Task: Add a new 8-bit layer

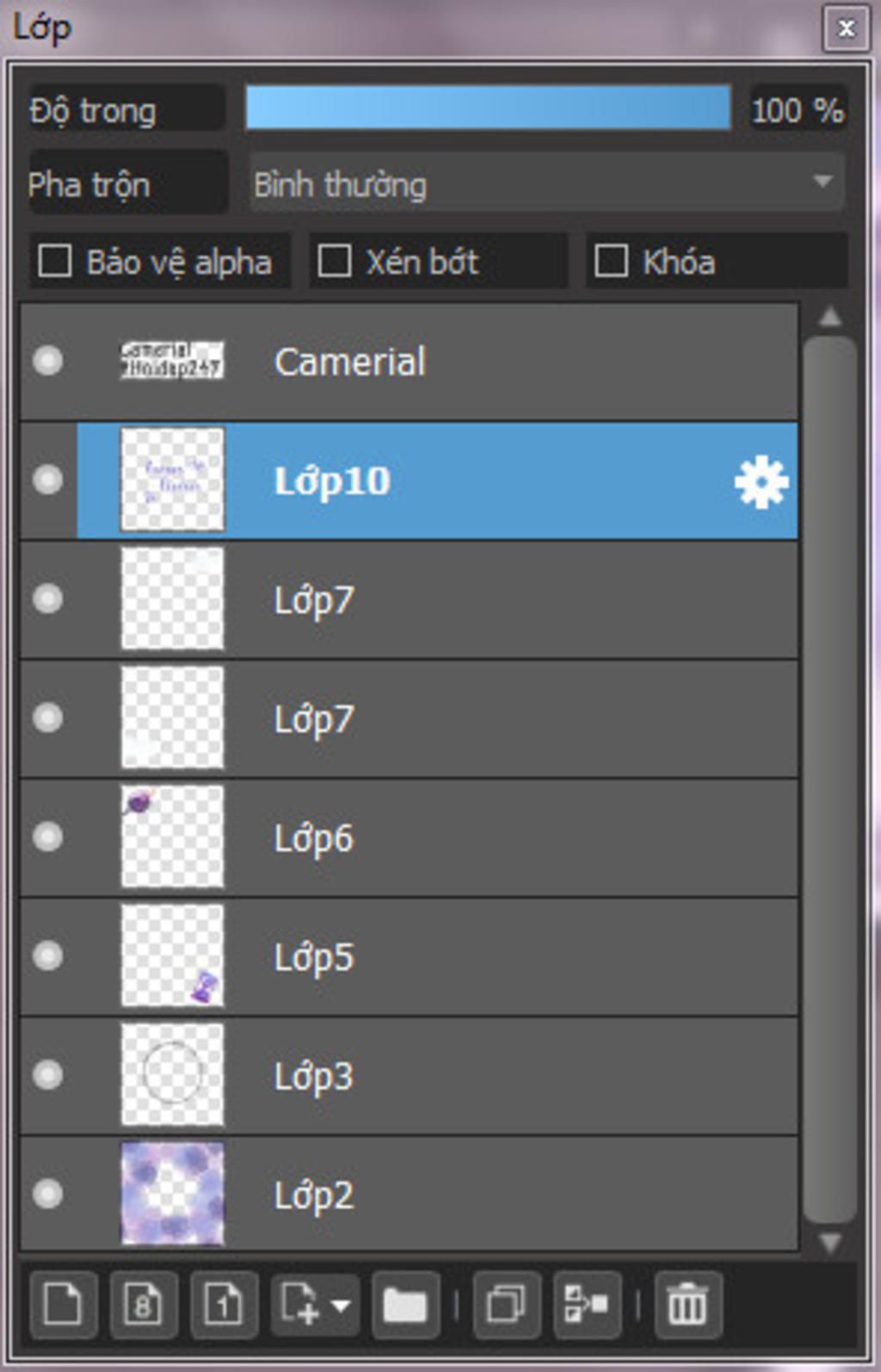Action: coord(144,1304)
